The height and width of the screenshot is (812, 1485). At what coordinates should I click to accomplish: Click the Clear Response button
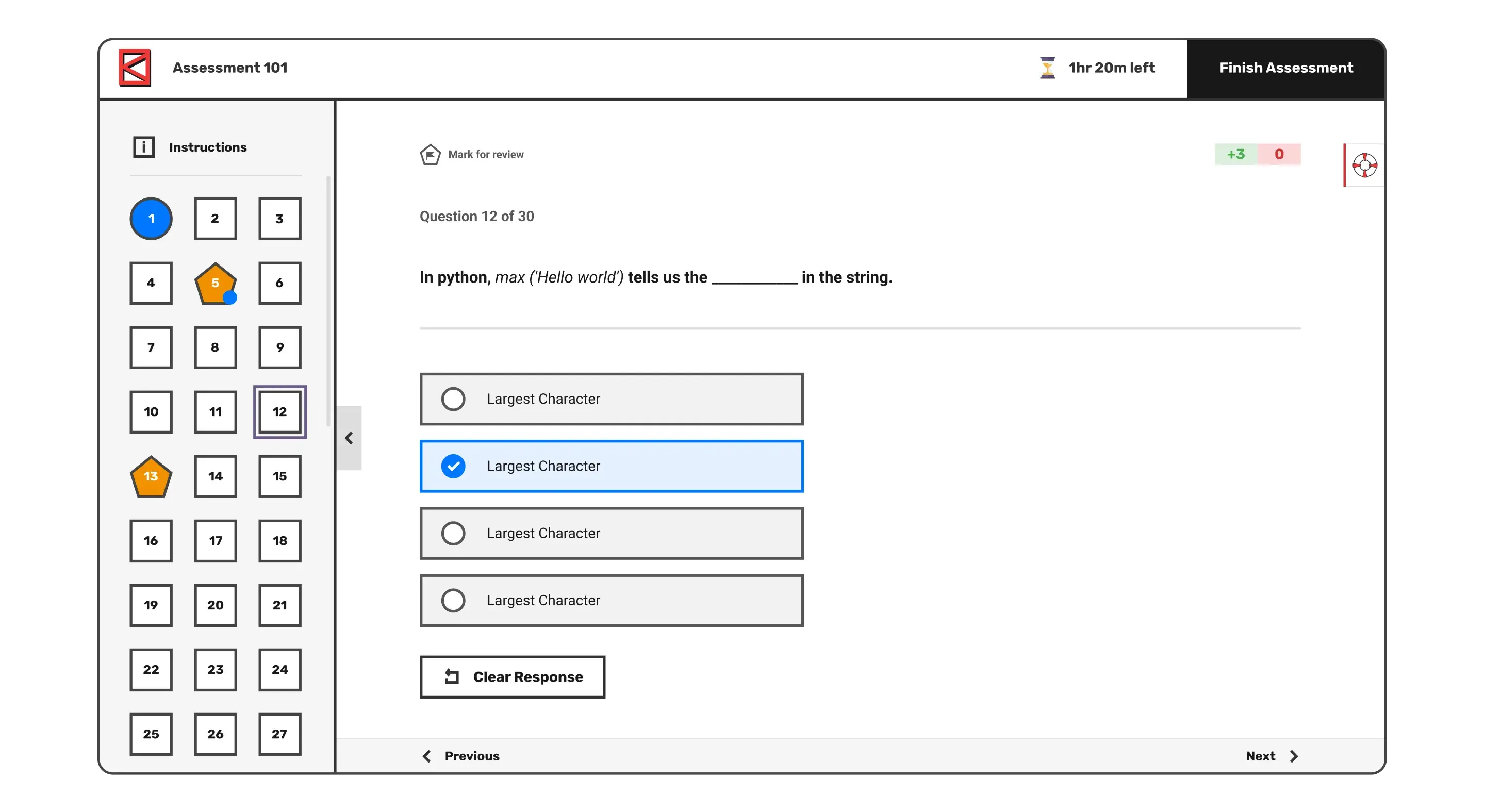coord(512,676)
